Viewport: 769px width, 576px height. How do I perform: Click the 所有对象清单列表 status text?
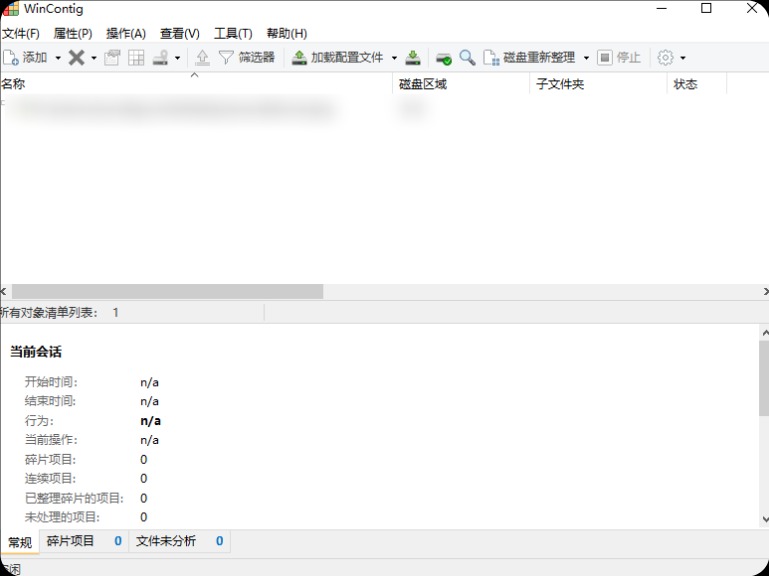pyautogui.click(x=49, y=313)
